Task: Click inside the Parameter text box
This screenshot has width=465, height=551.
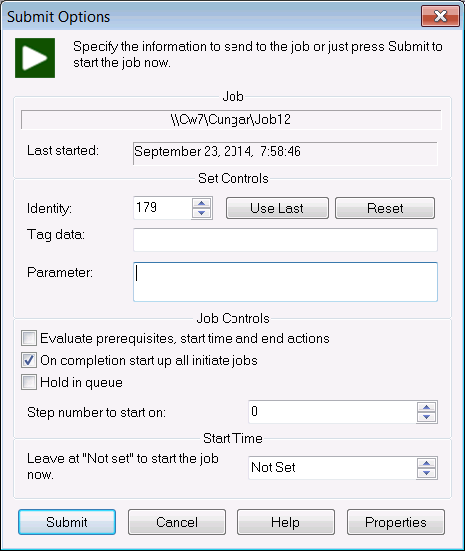Action: (285, 282)
